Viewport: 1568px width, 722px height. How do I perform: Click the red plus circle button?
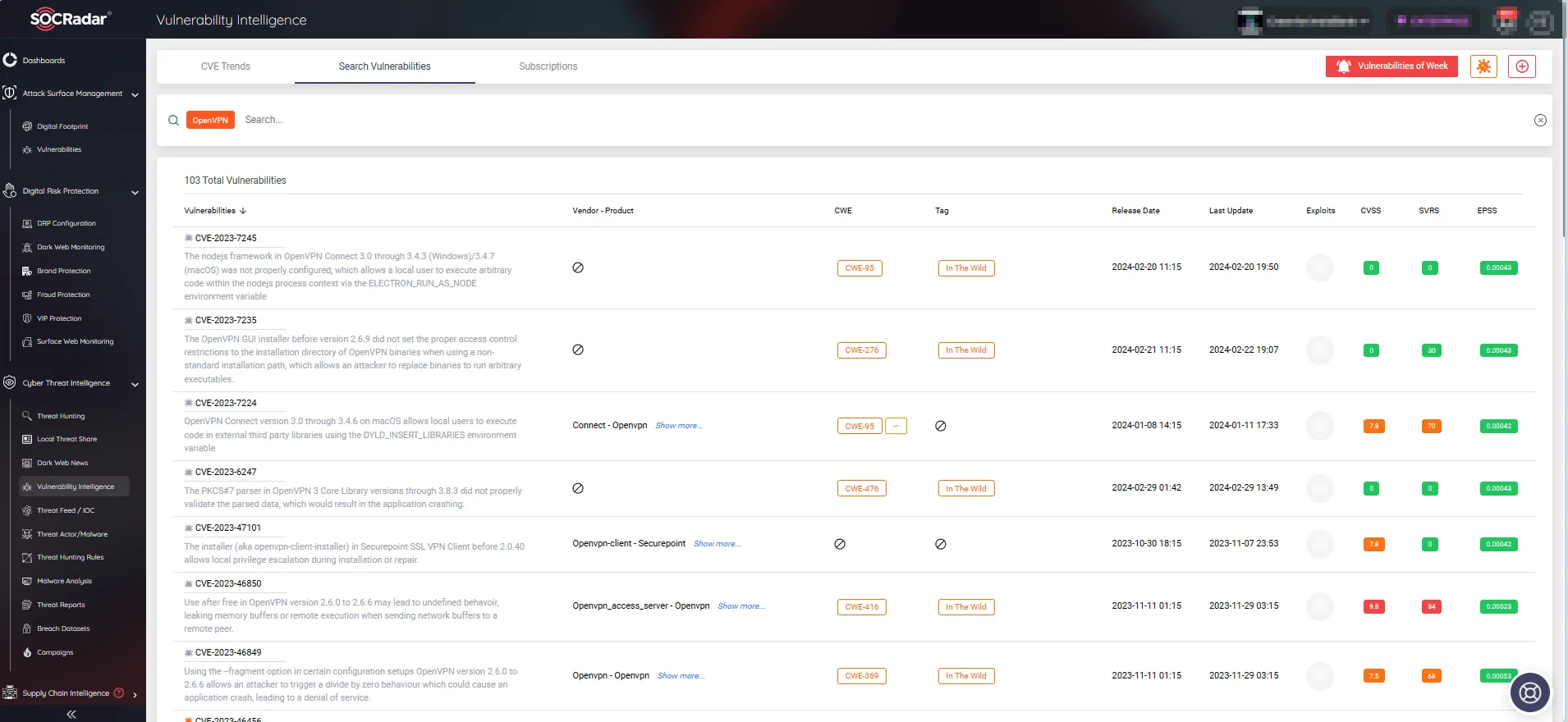pyautogui.click(x=1522, y=66)
